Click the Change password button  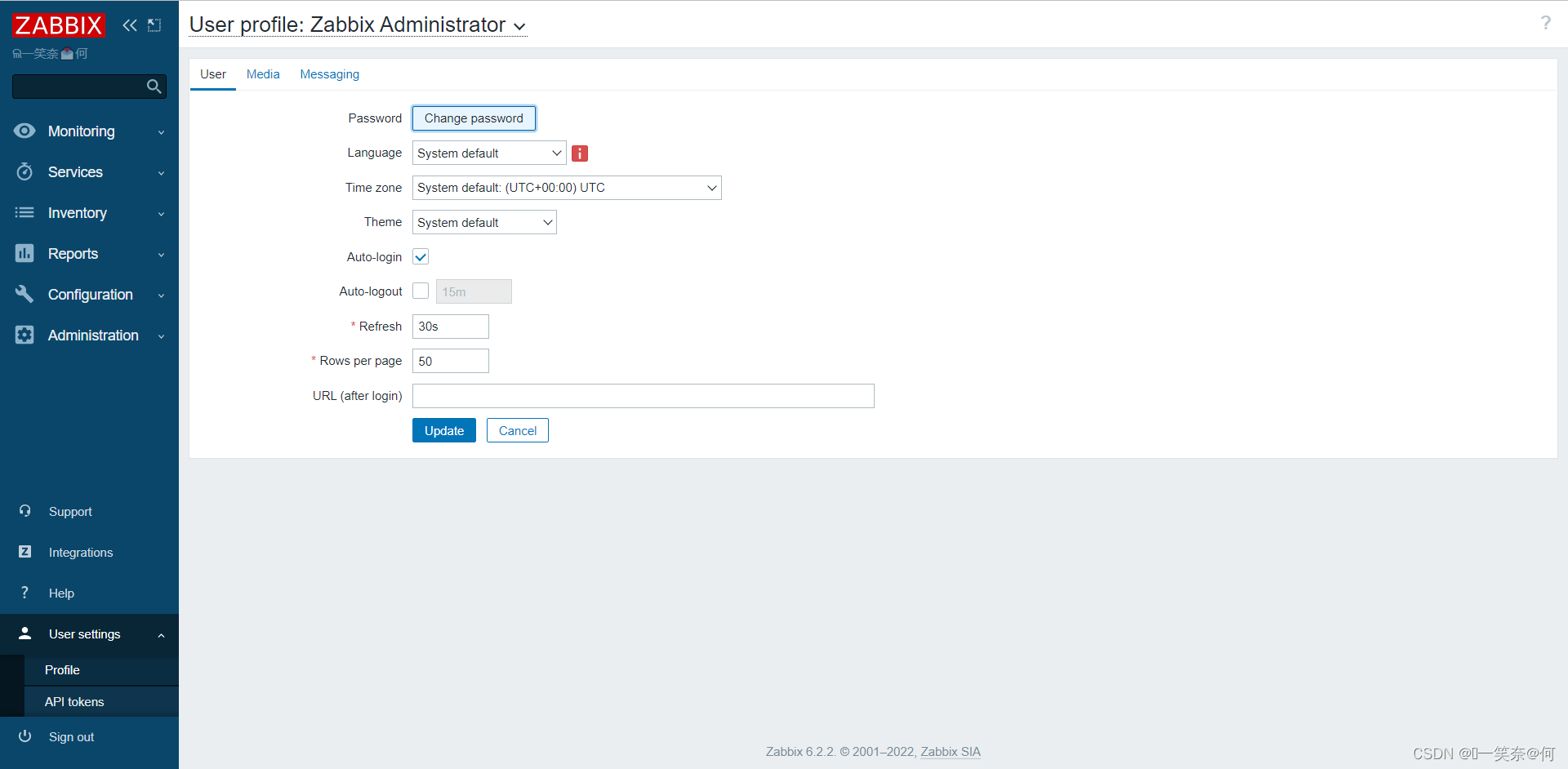click(x=474, y=118)
